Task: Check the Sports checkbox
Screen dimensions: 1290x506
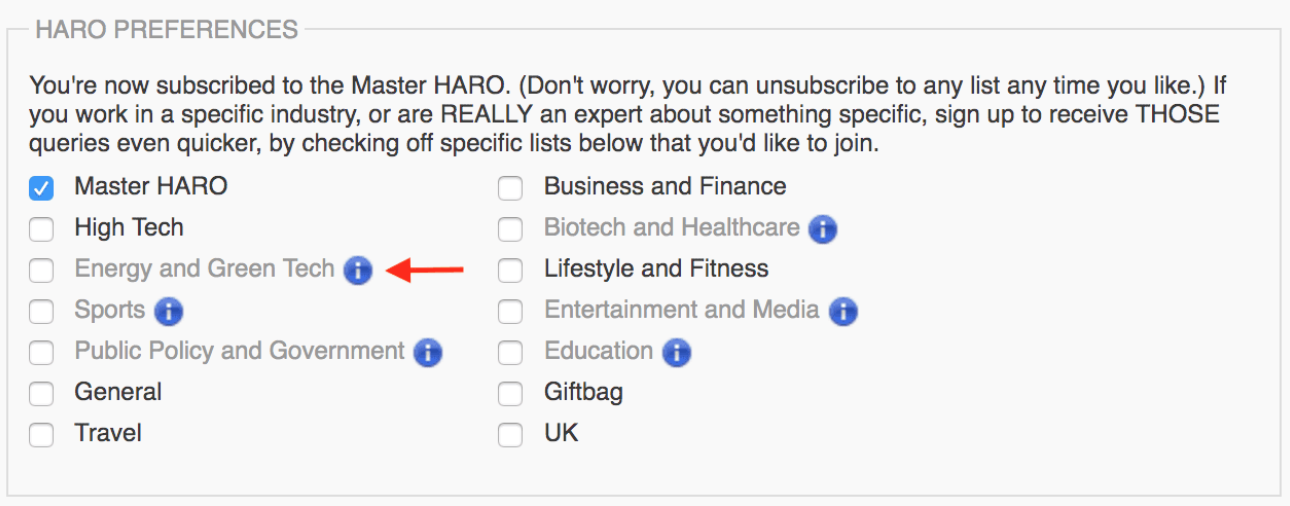Action: (x=41, y=312)
